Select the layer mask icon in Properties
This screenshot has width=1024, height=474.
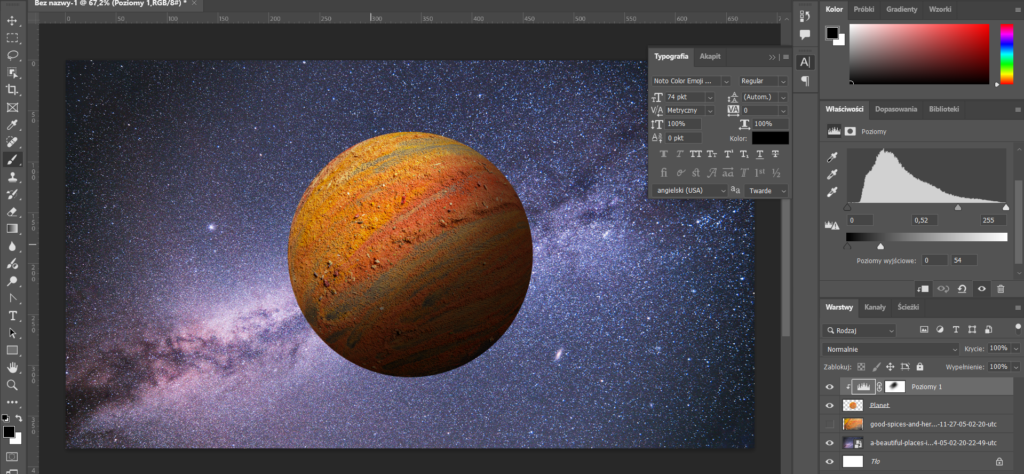point(850,131)
